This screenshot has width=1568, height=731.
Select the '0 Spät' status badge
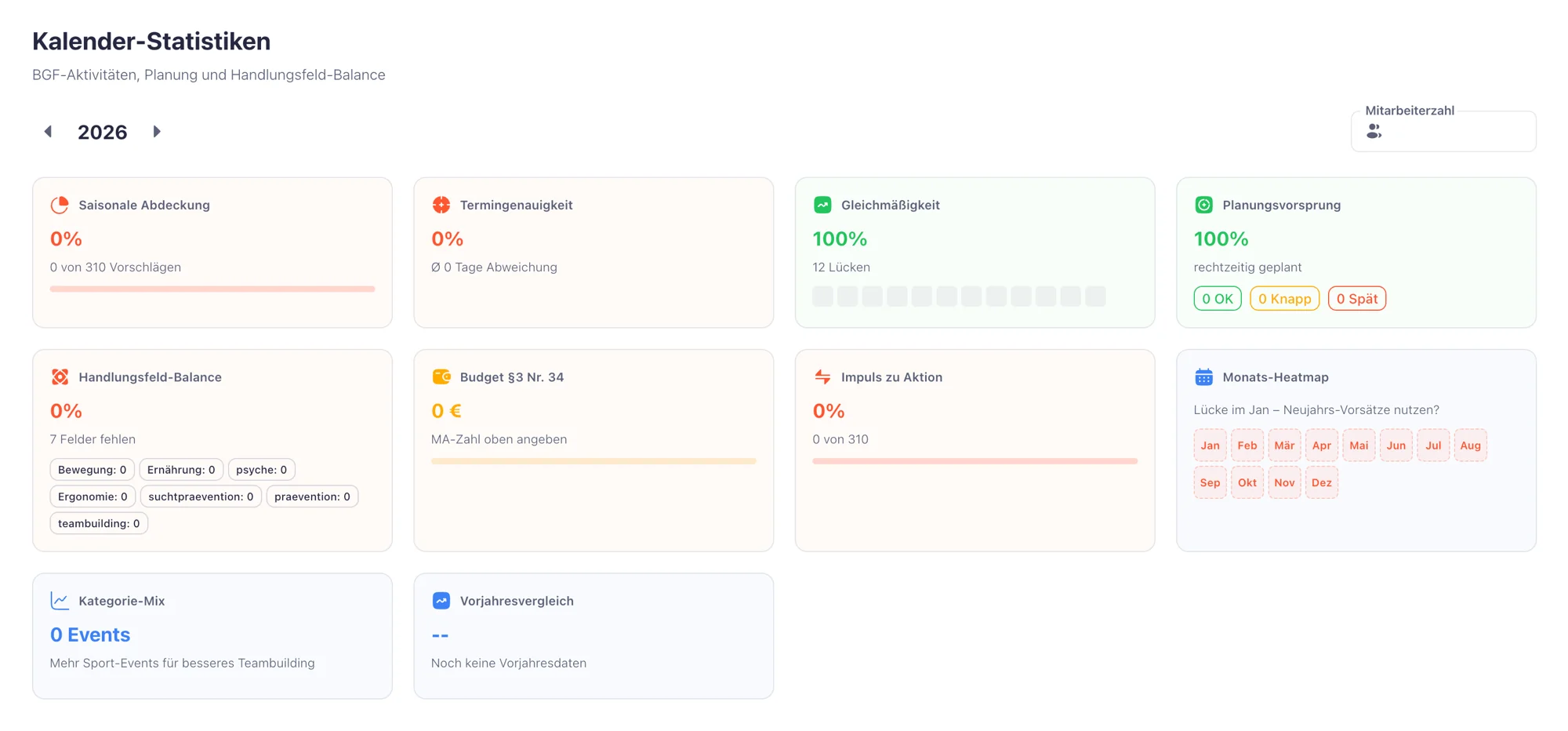point(1356,299)
